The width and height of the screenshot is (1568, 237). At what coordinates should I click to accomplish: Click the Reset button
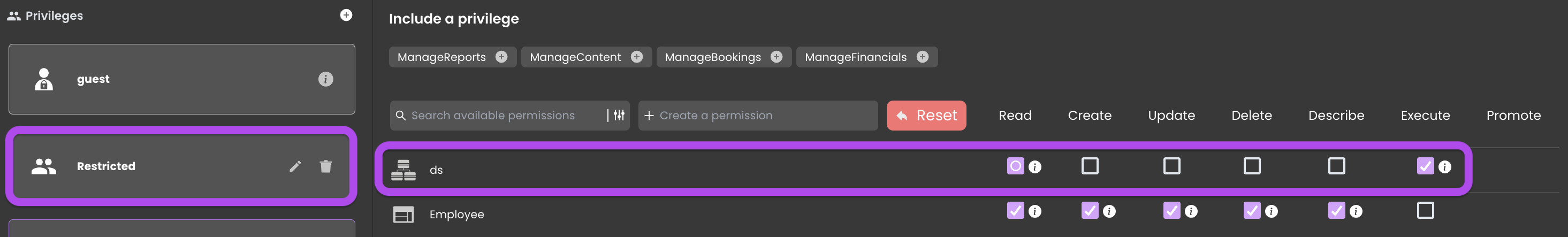tap(926, 115)
